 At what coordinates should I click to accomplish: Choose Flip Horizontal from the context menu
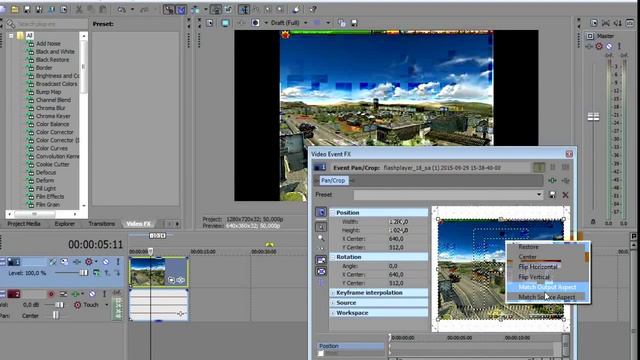click(x=538, y=267)
